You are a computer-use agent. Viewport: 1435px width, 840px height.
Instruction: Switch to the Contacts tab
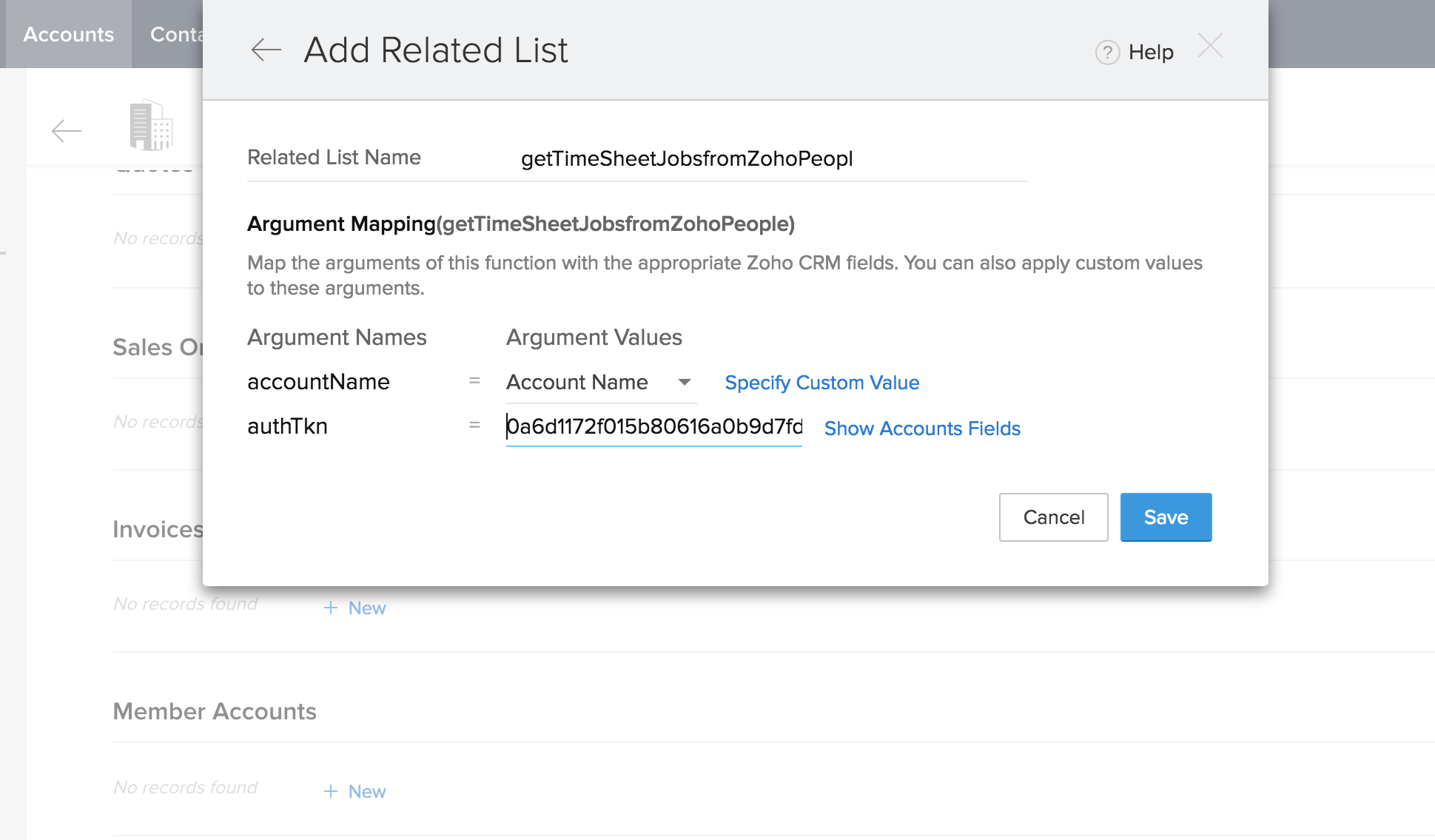(175, 34)
